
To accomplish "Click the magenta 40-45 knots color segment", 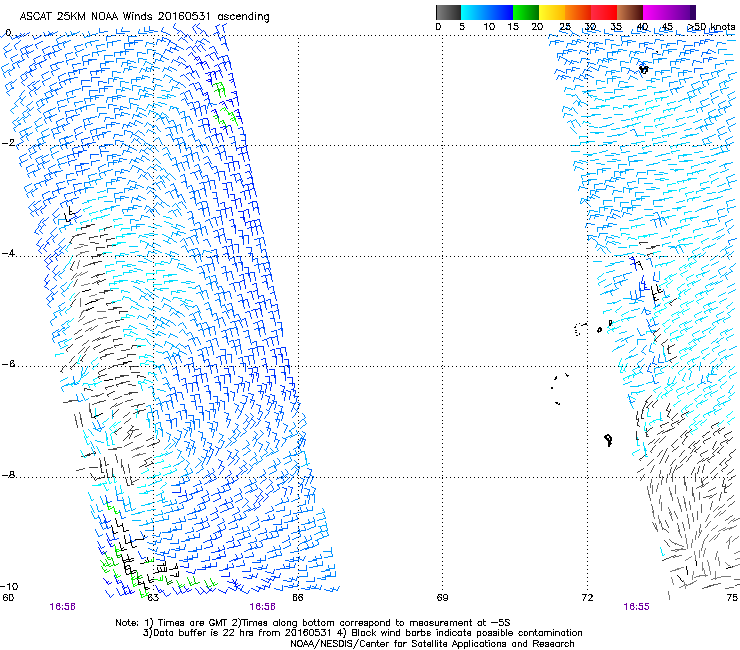I will click(656, 12).
